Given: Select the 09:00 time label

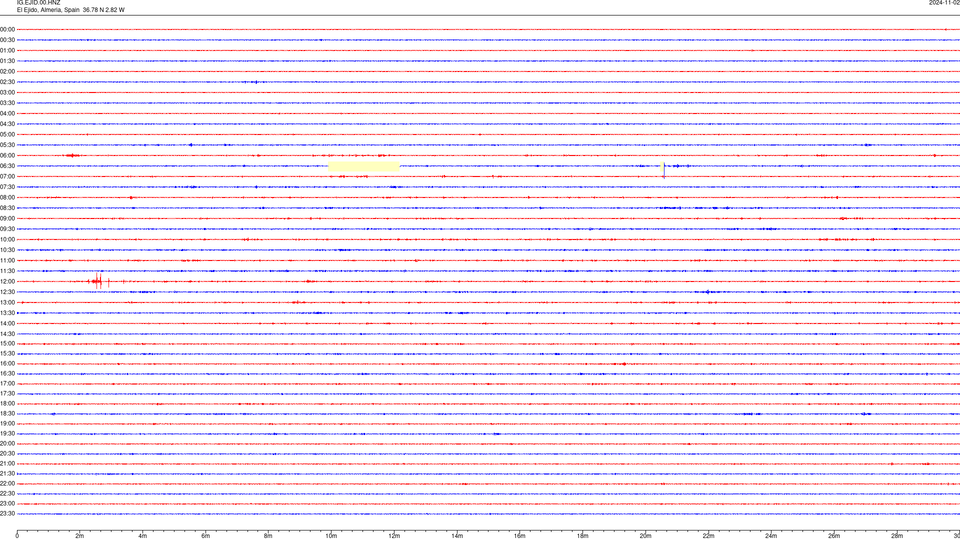Looking at the screenshot, I should (7, 219).
